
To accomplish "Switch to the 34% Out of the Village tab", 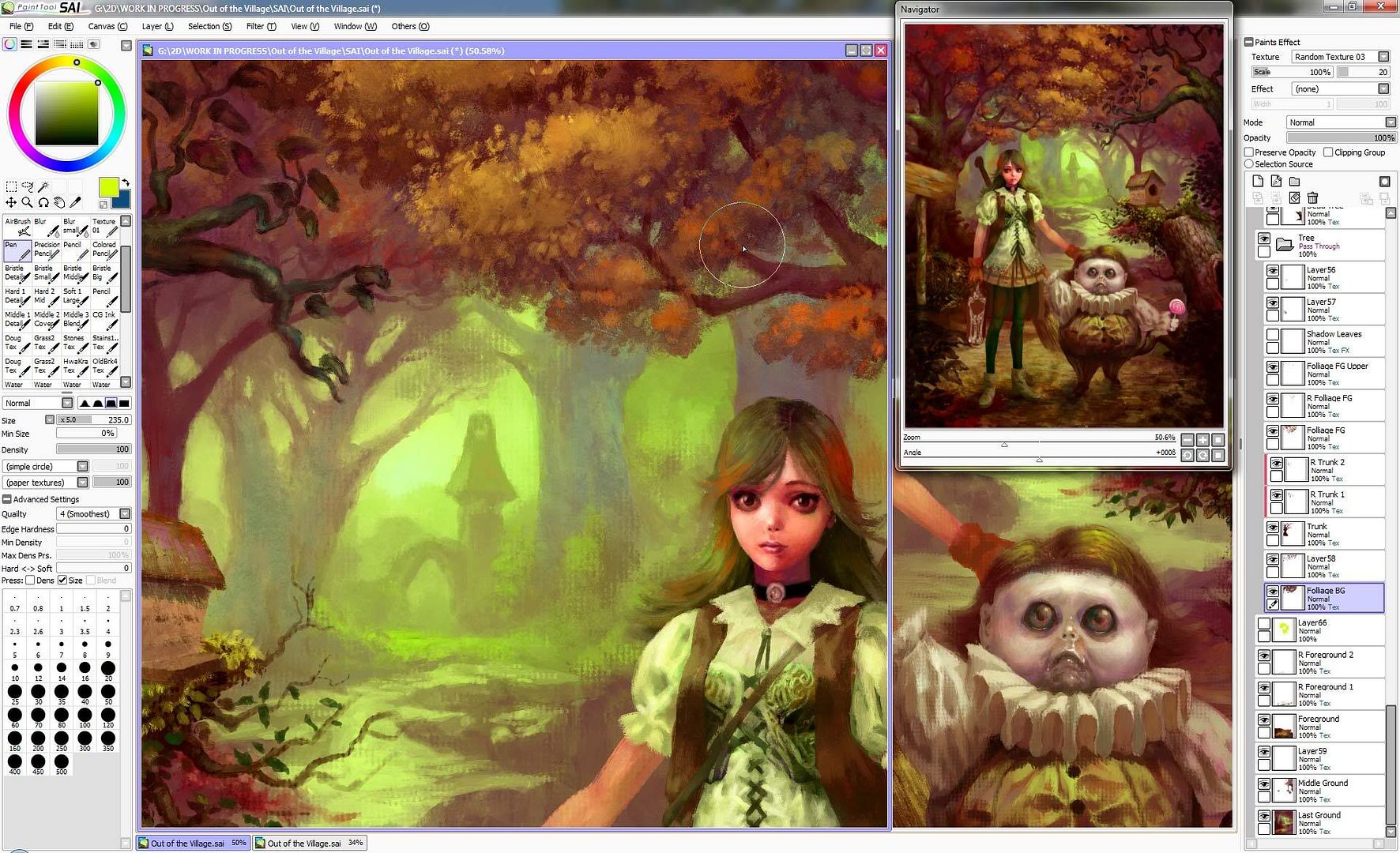I will (309, 844).
